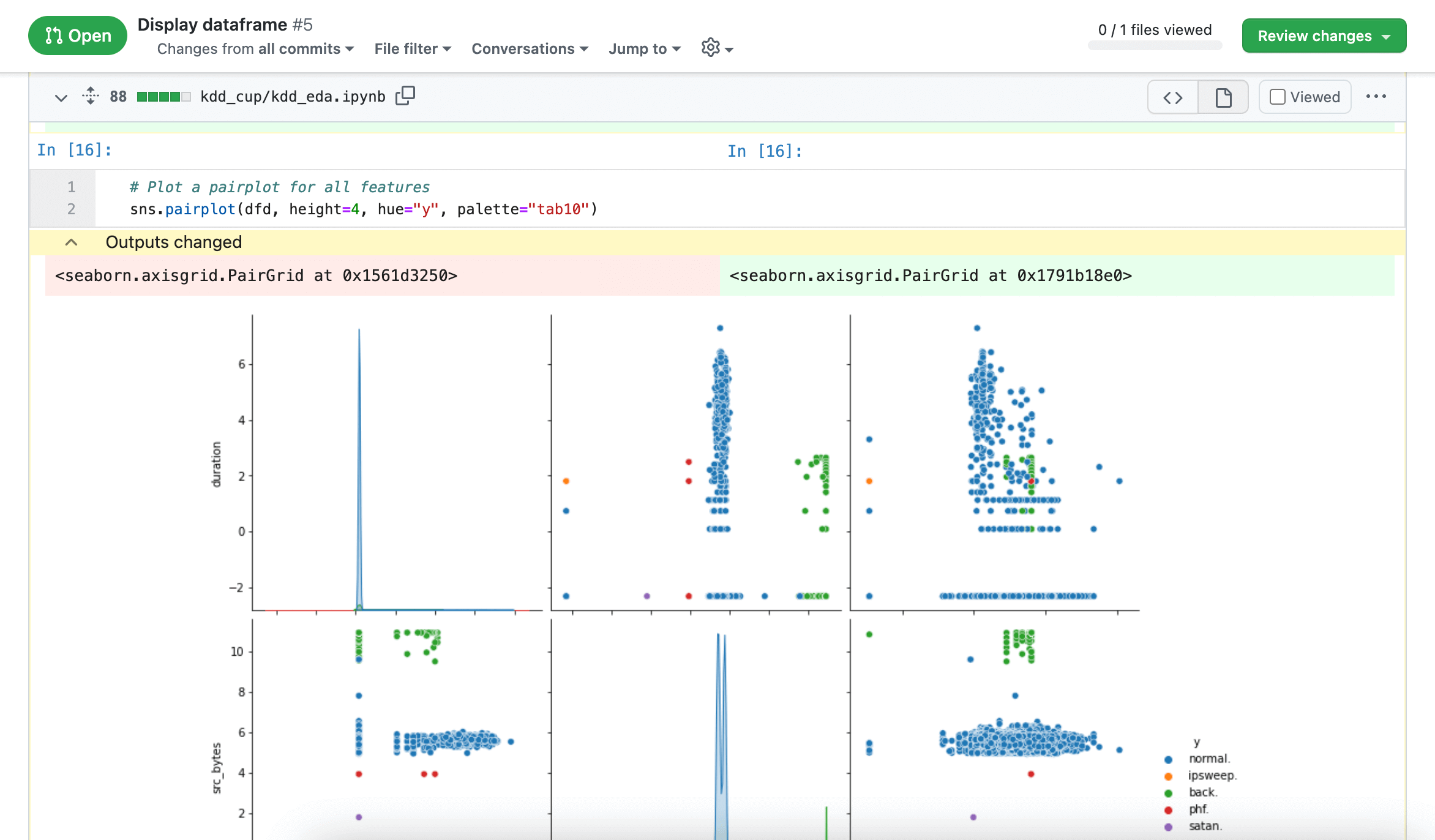Click the duration axis label
Screen dimensions: 1435x840
point(216,464)
